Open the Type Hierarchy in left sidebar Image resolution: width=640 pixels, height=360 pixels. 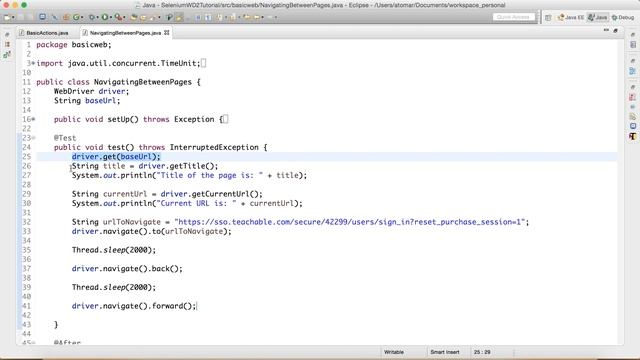(x=7, y=54)
